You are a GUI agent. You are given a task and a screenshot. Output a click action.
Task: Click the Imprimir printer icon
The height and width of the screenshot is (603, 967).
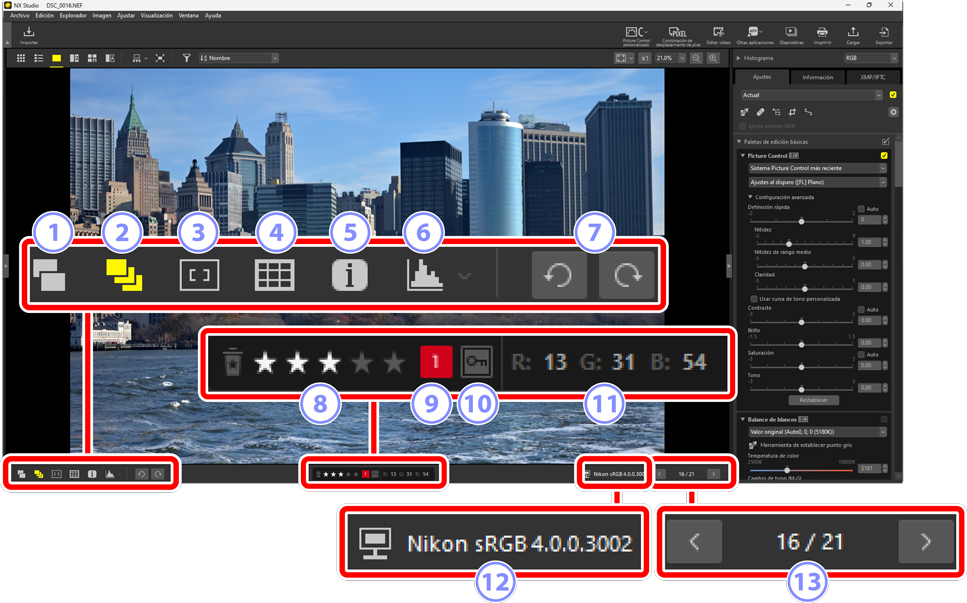822,33
